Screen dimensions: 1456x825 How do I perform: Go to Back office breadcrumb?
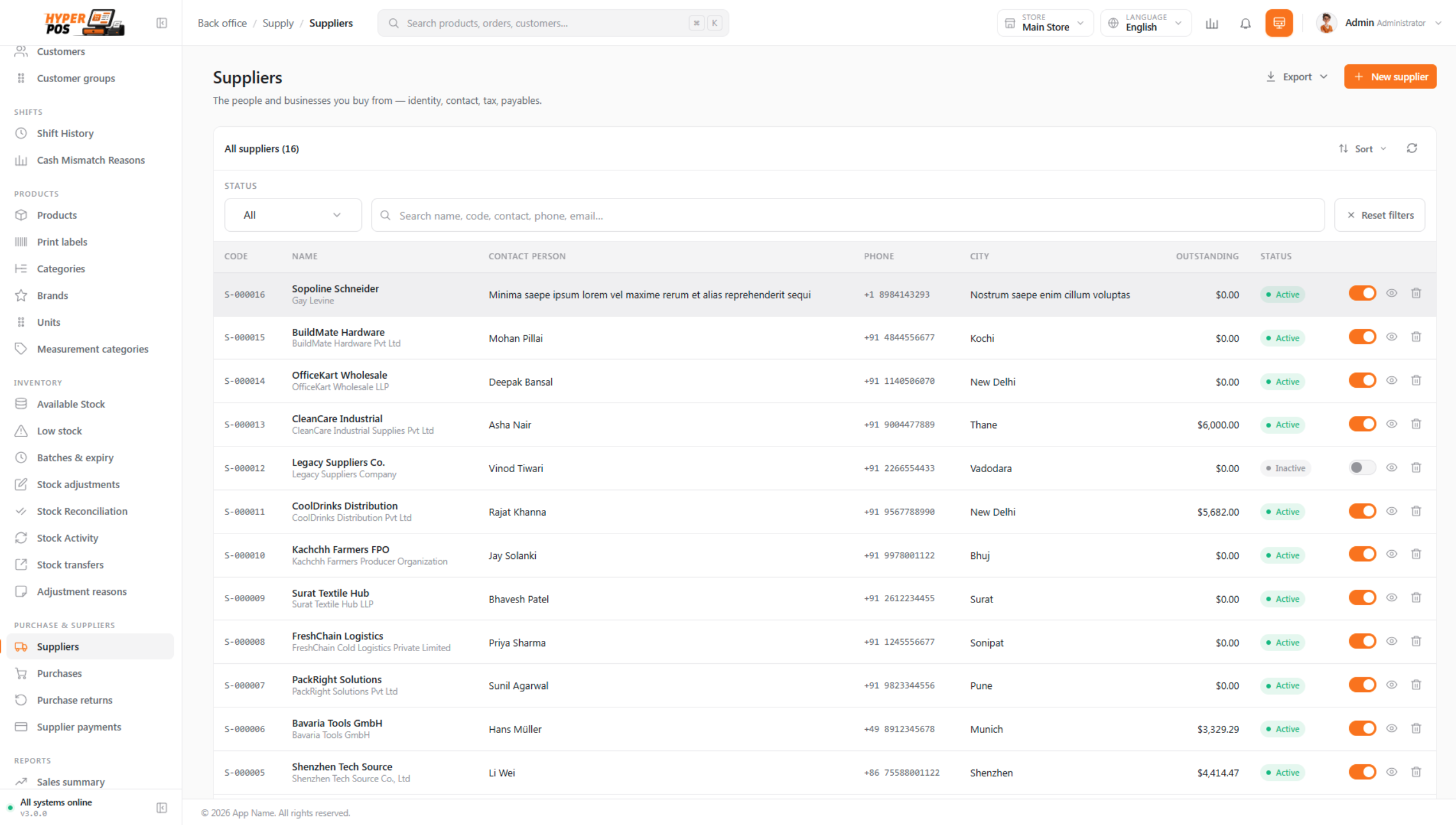click(222, 23)
